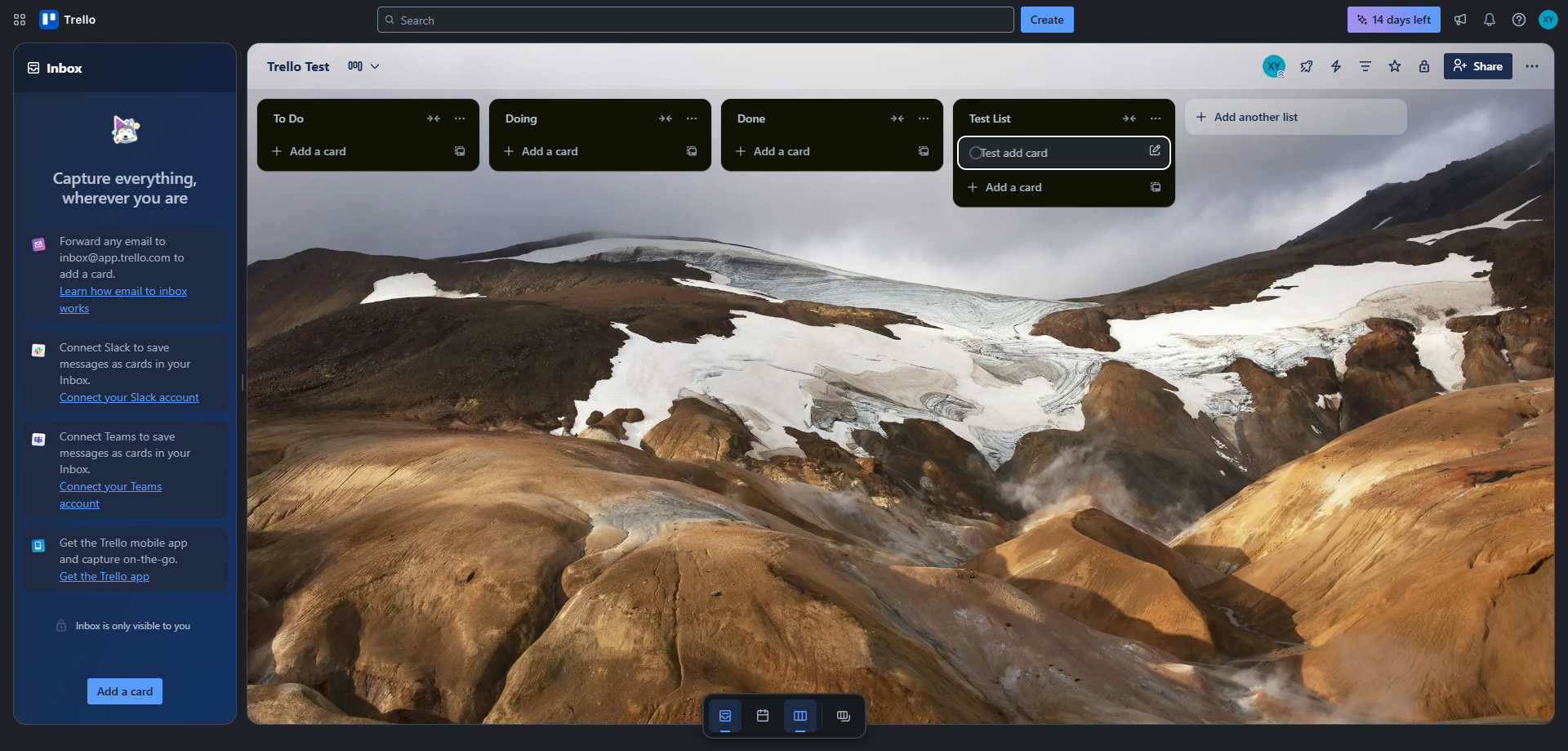Click the Trello Test board title
This screenshot has height=751, width=1568.
coord(298,66)
